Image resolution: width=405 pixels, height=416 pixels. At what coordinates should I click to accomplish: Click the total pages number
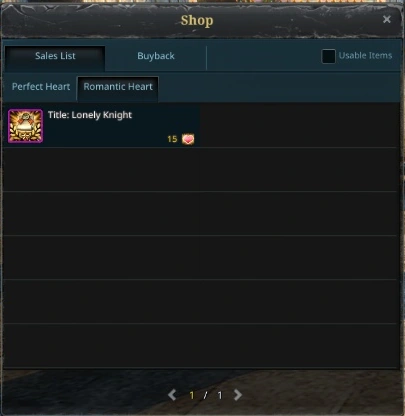220,395
